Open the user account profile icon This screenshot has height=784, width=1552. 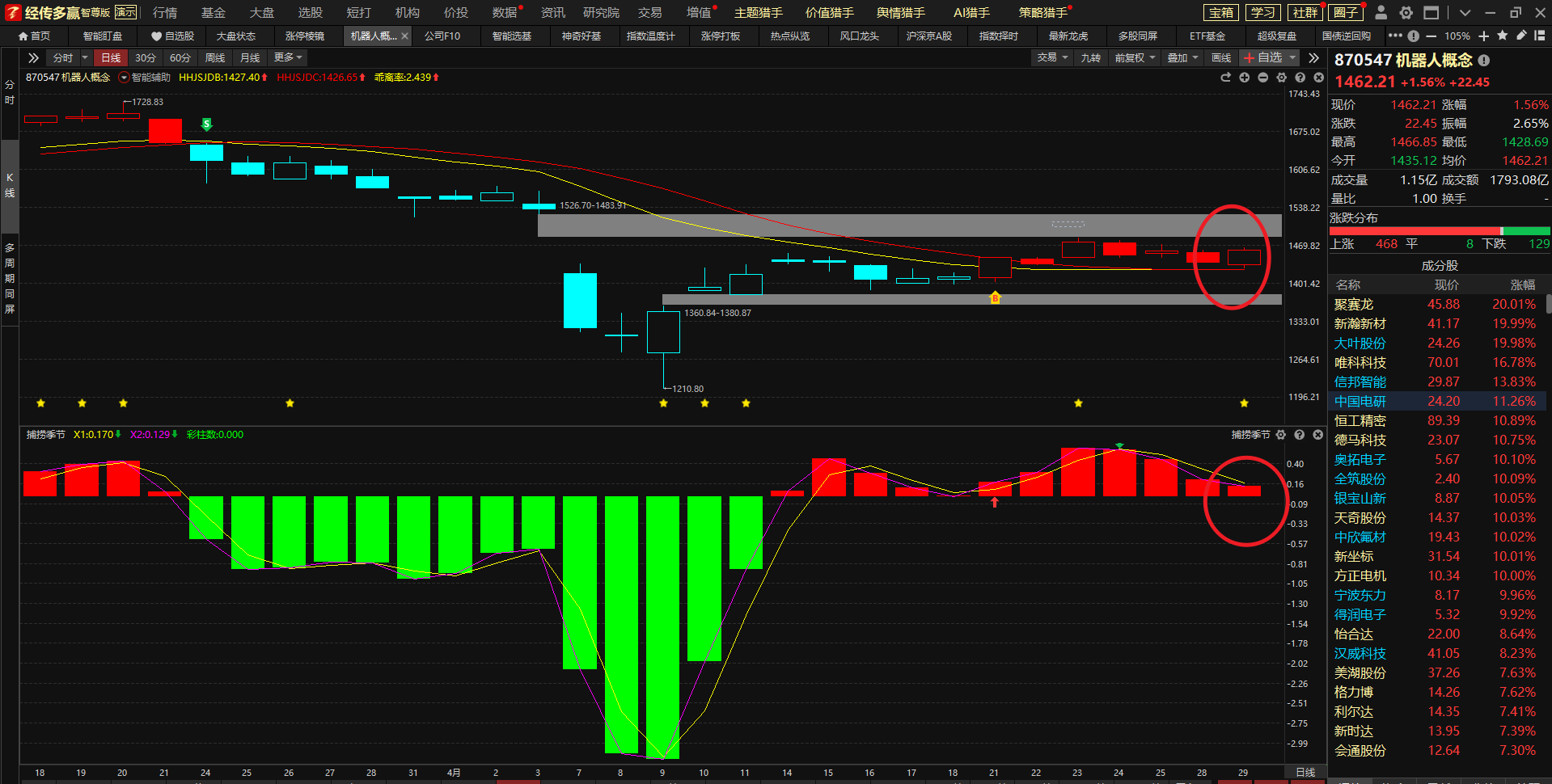pos(1381,13)
